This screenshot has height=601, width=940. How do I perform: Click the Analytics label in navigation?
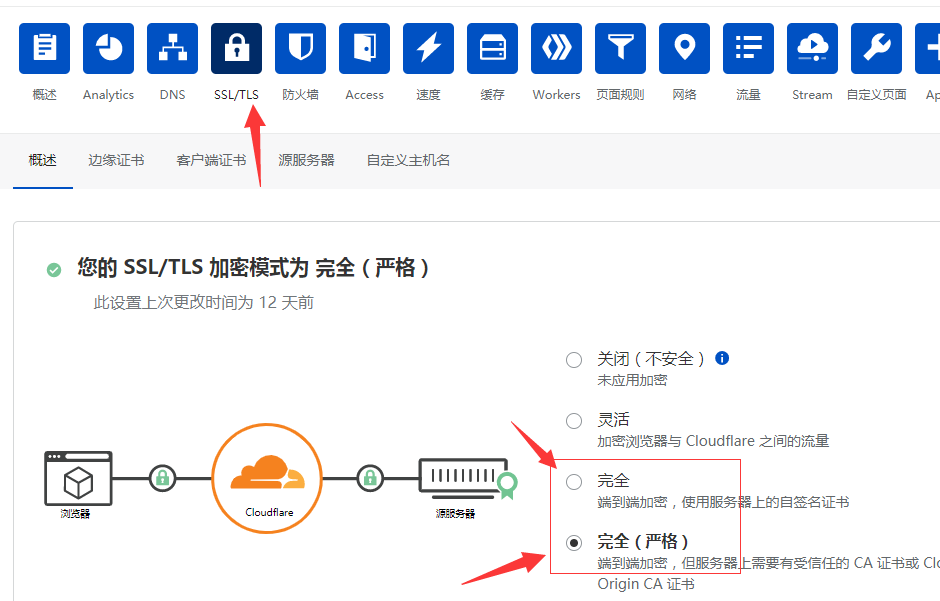(109, 95)
